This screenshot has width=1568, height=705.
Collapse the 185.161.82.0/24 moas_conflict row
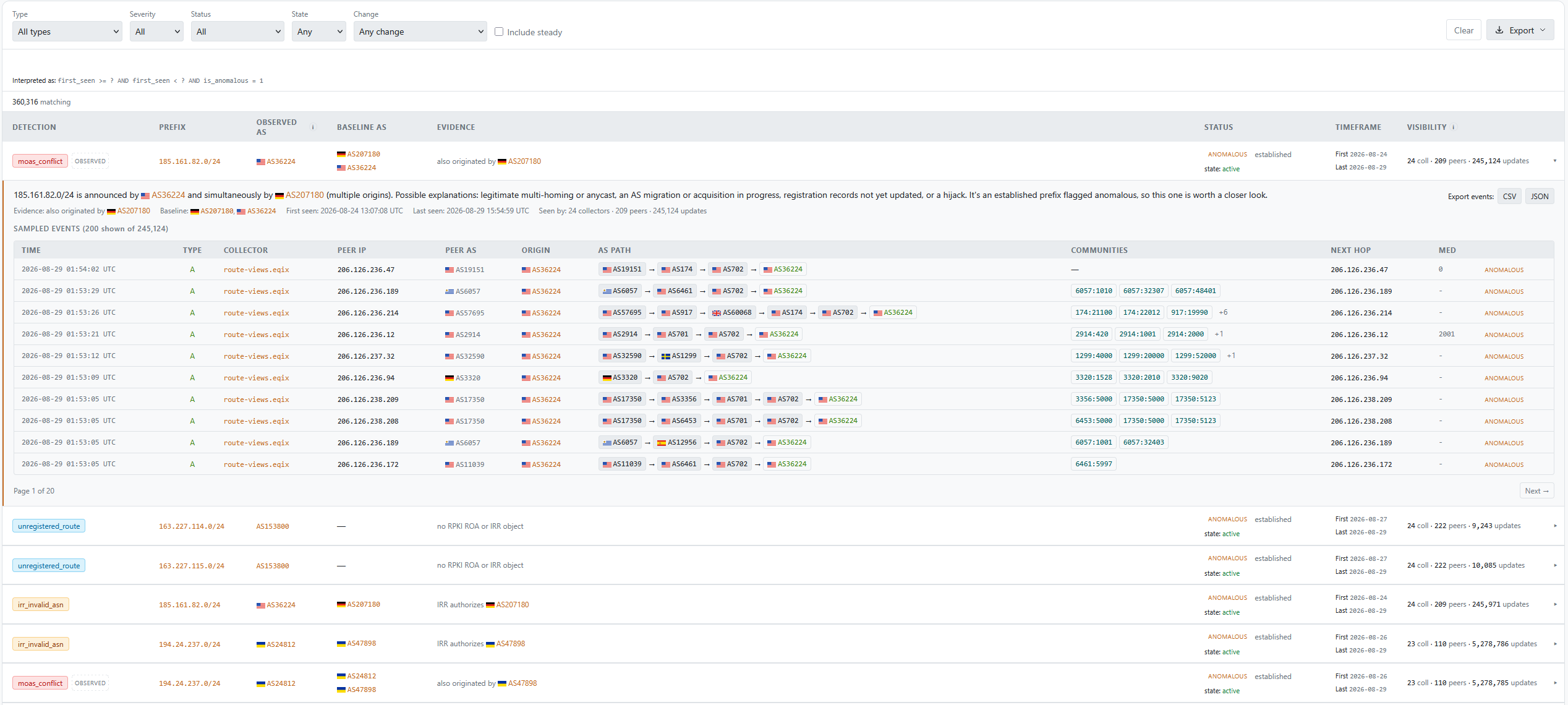(x=1554, y=161)
